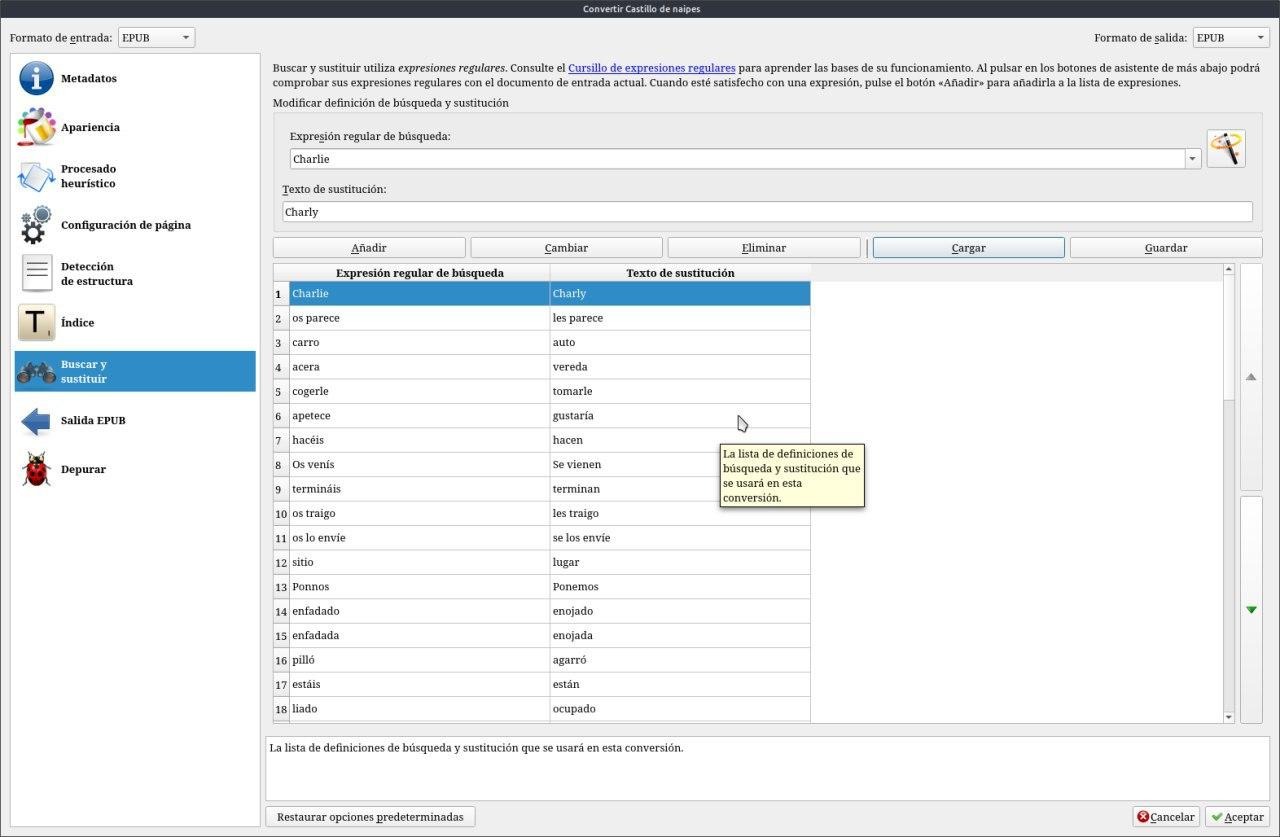
Task: Click the Detección de estructura document icon
Action: [x=36, y=274]
